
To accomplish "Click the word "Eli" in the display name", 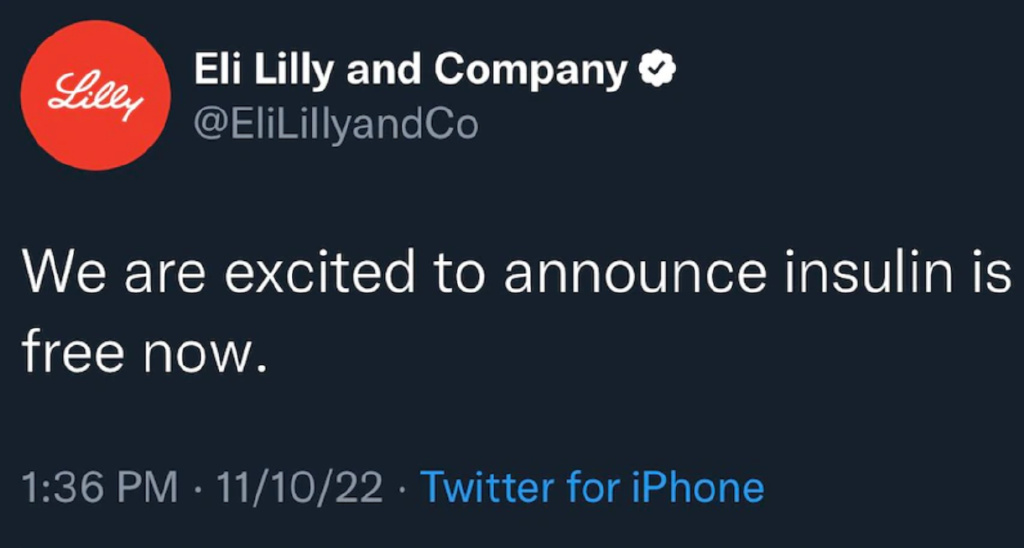I will click(215, 70).
